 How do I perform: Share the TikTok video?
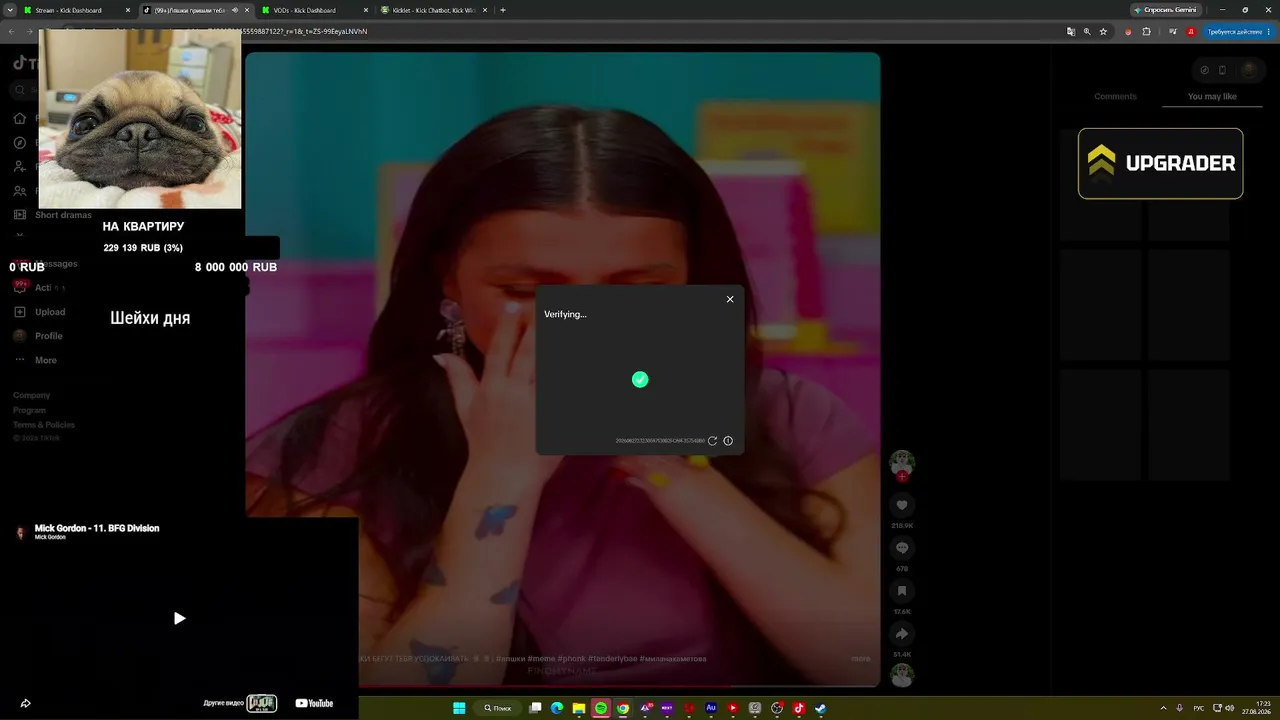[x=902, y=634]
